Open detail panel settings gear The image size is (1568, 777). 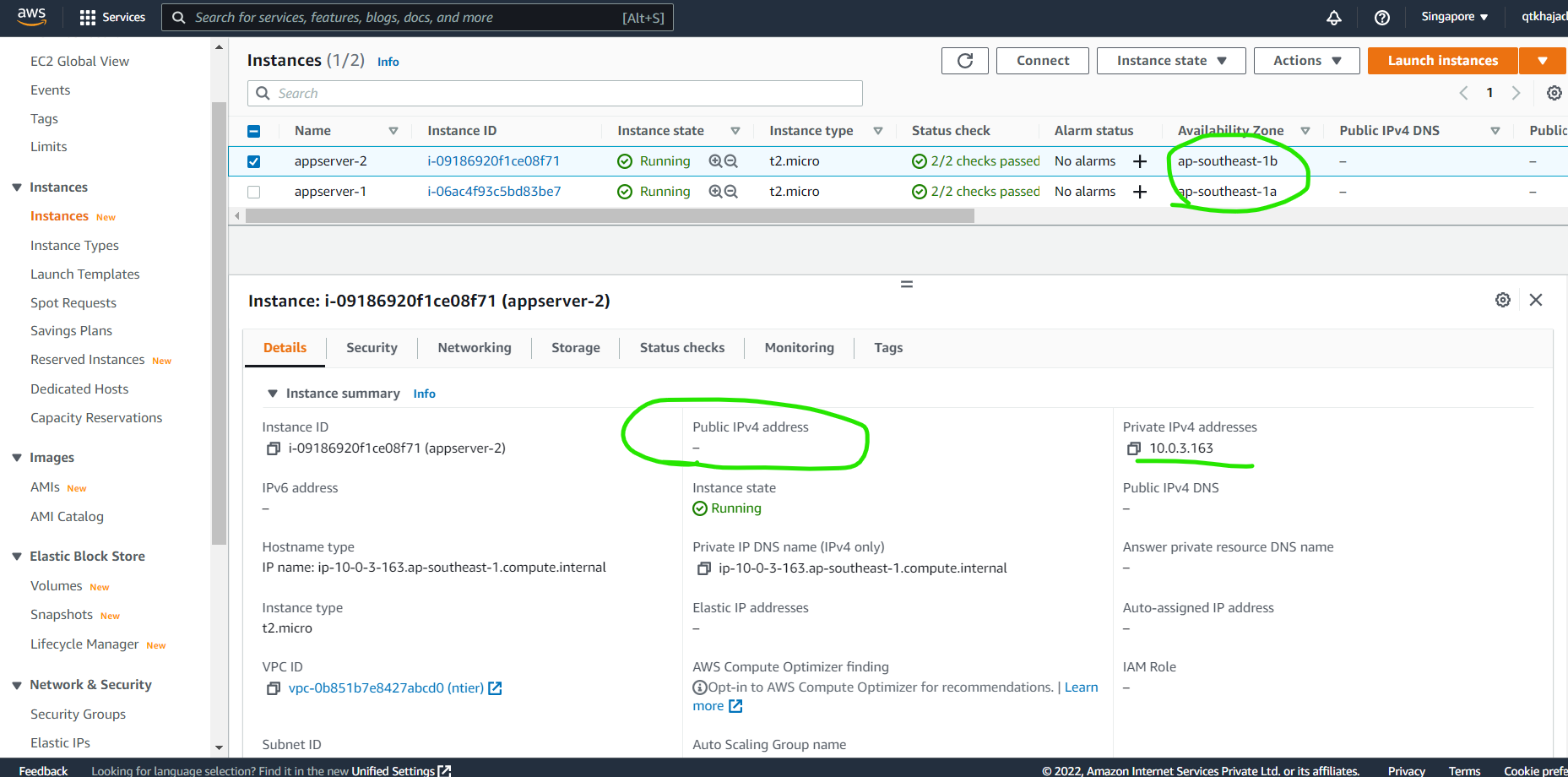1503,300
